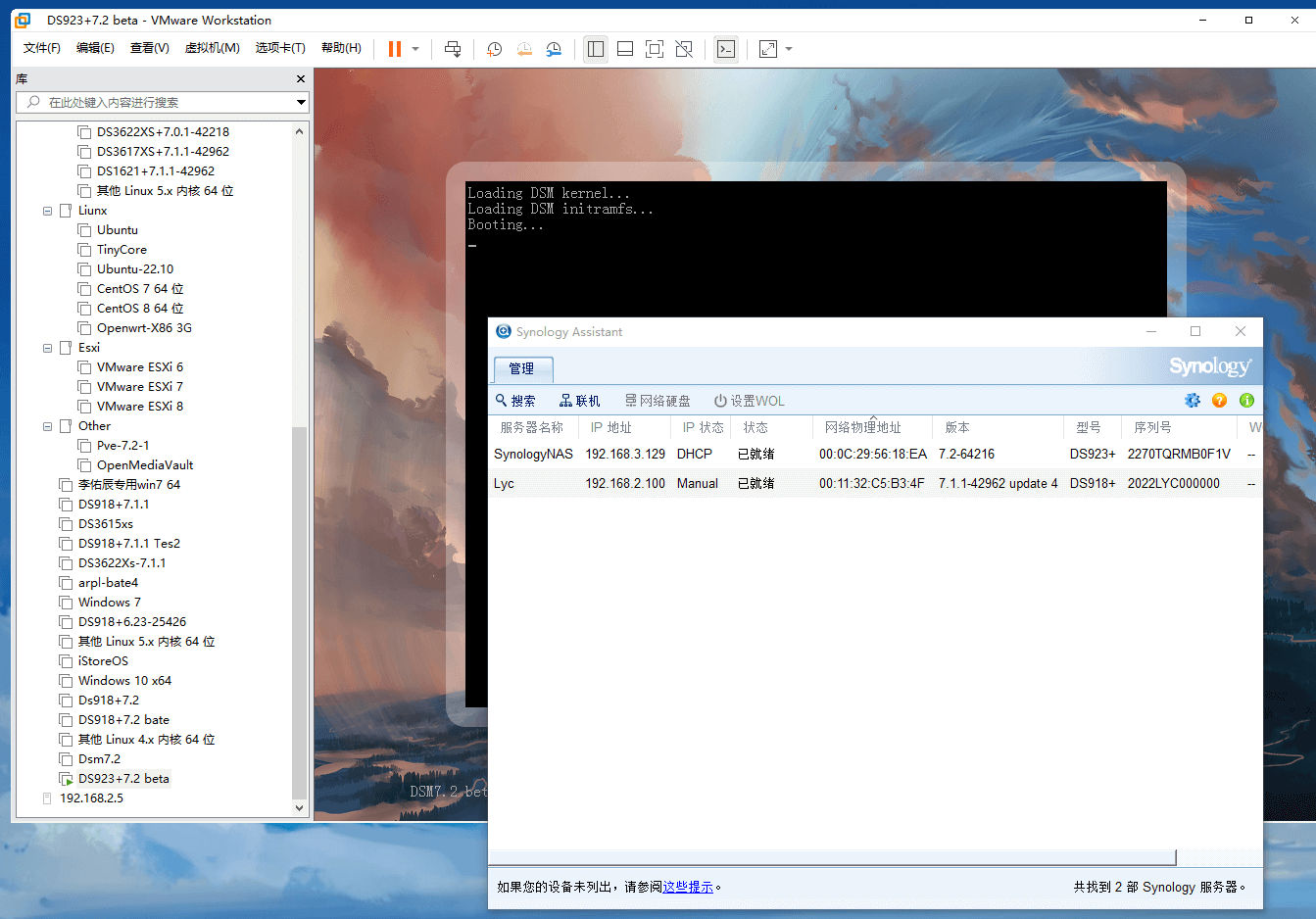Screen dimensions: 1316x919
Task: Sort by the 版本 column header
Action: point(998,428)
